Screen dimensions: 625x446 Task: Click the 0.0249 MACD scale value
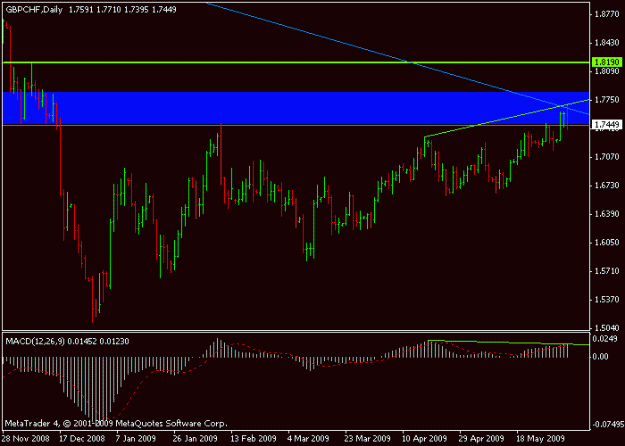(x=606, y=339)
